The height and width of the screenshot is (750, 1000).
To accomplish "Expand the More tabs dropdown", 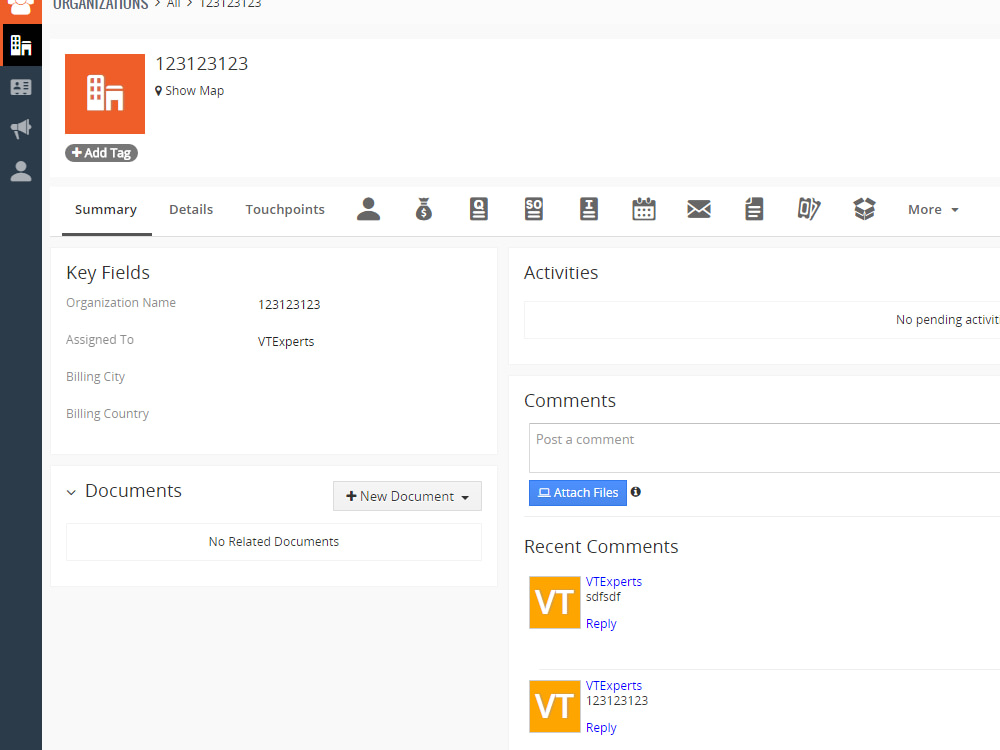I will [x=933, y=209].
